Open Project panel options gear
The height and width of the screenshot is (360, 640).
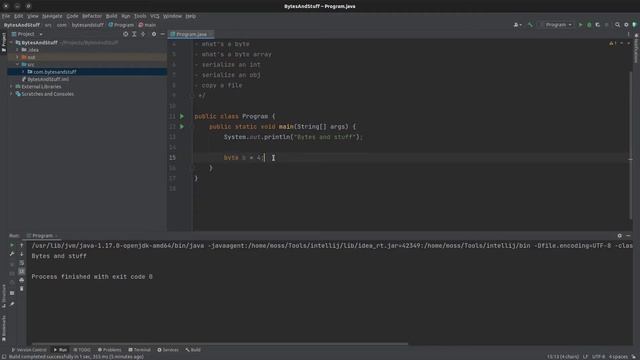tap(154, 34)
